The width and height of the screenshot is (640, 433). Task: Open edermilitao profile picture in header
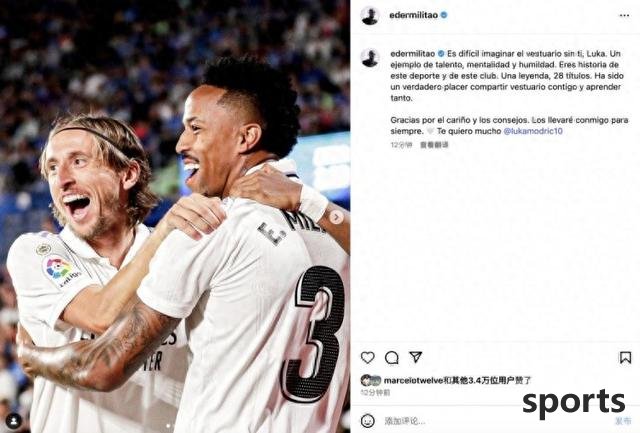click(370, 16)
